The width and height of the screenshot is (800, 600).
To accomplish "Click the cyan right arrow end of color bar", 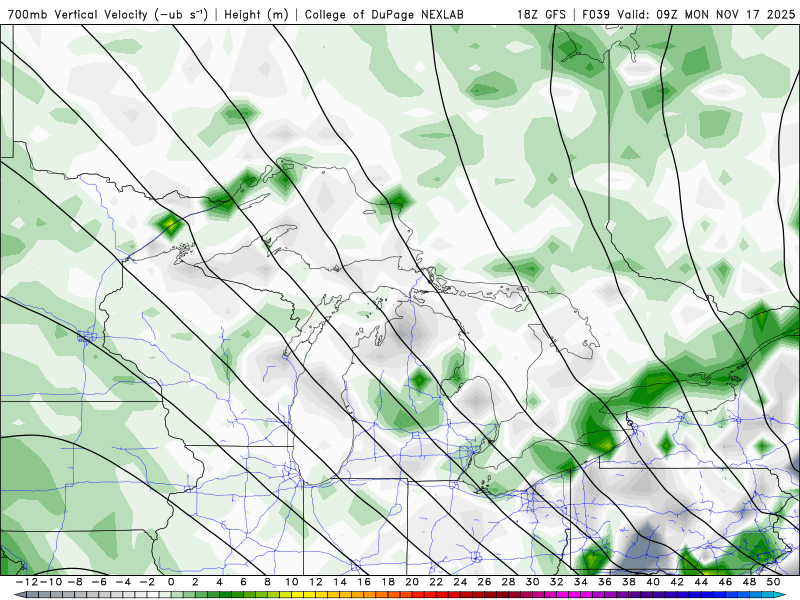I will click(781, 595).
